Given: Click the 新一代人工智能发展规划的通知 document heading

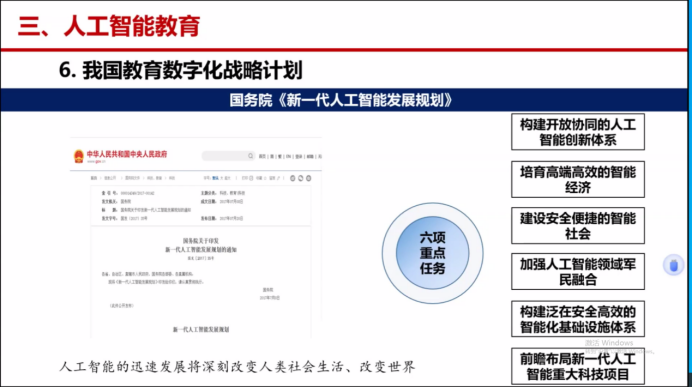Looking at the screenshot, I should point(201,250).
